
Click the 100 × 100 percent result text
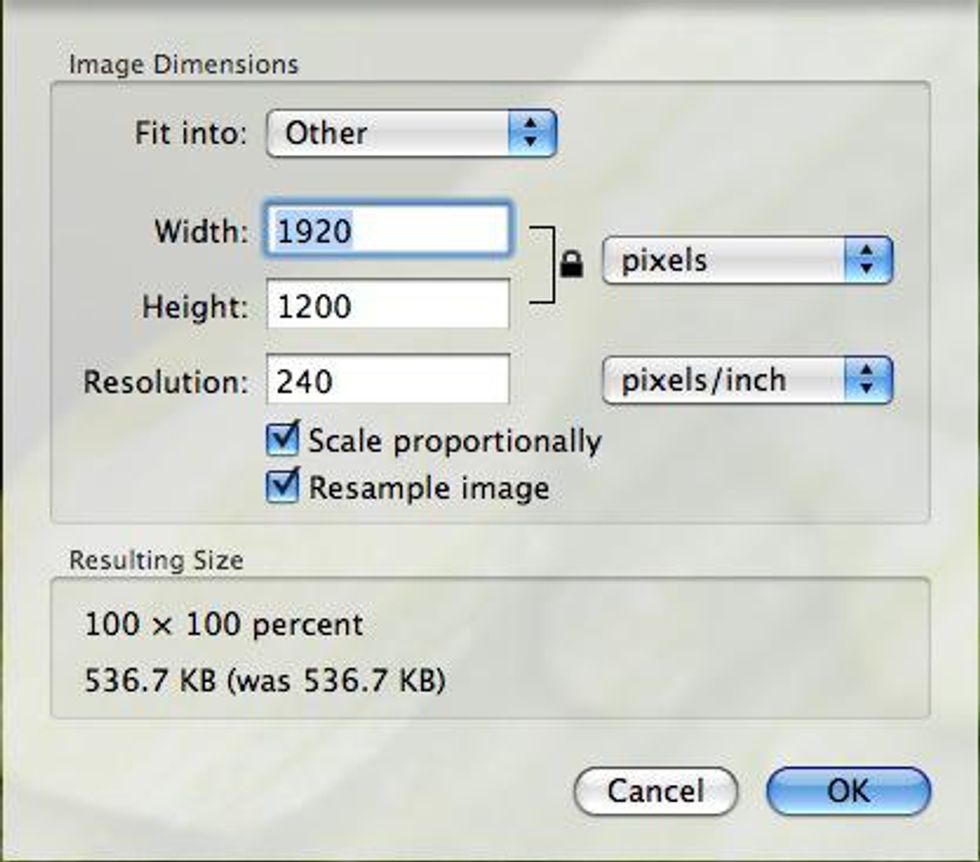point(224,626)
